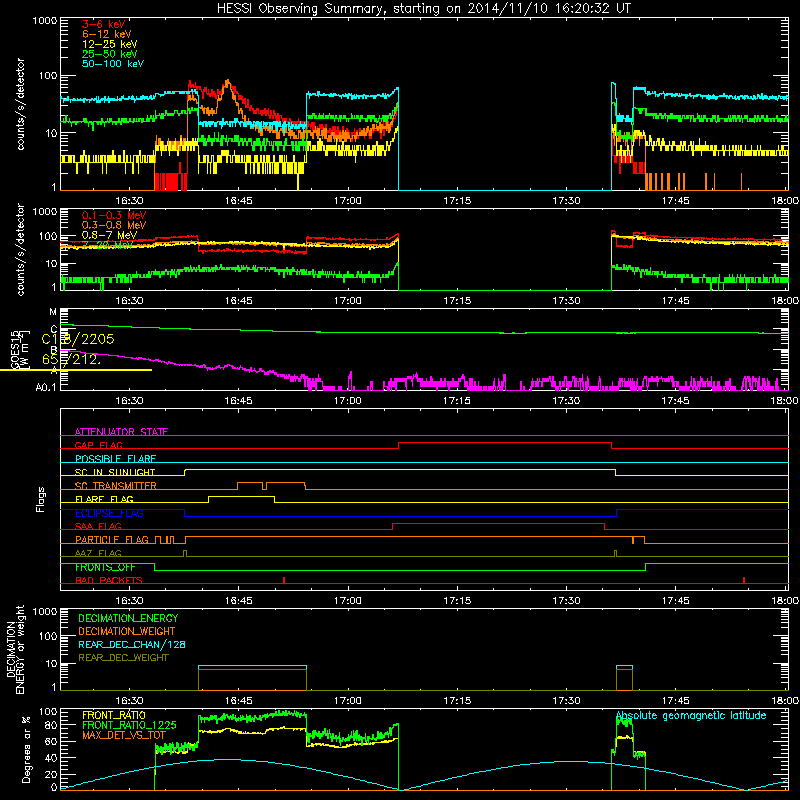Click the 'MAX_DET_VS_TOT' legend label

click(124, 735)
